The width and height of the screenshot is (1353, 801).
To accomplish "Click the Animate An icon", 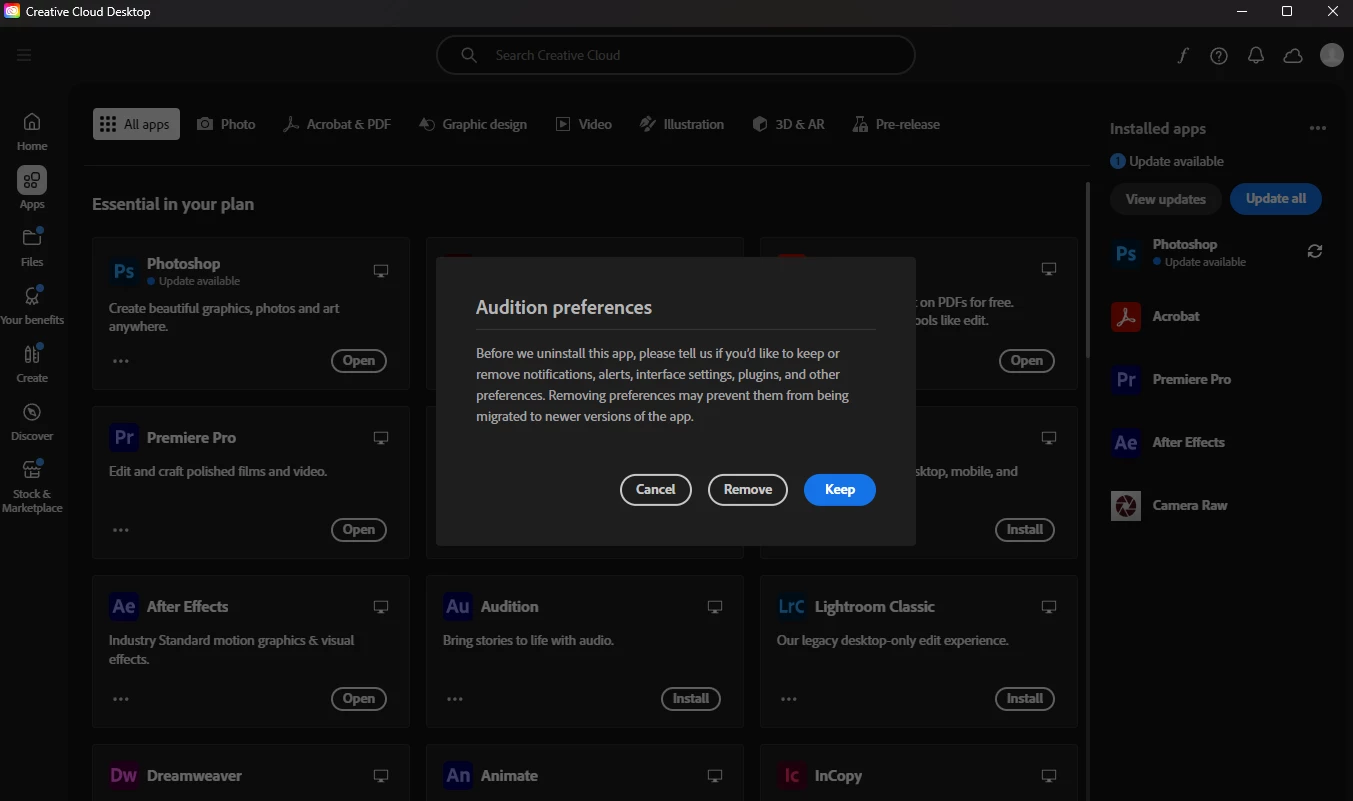I will click(458, 776).
